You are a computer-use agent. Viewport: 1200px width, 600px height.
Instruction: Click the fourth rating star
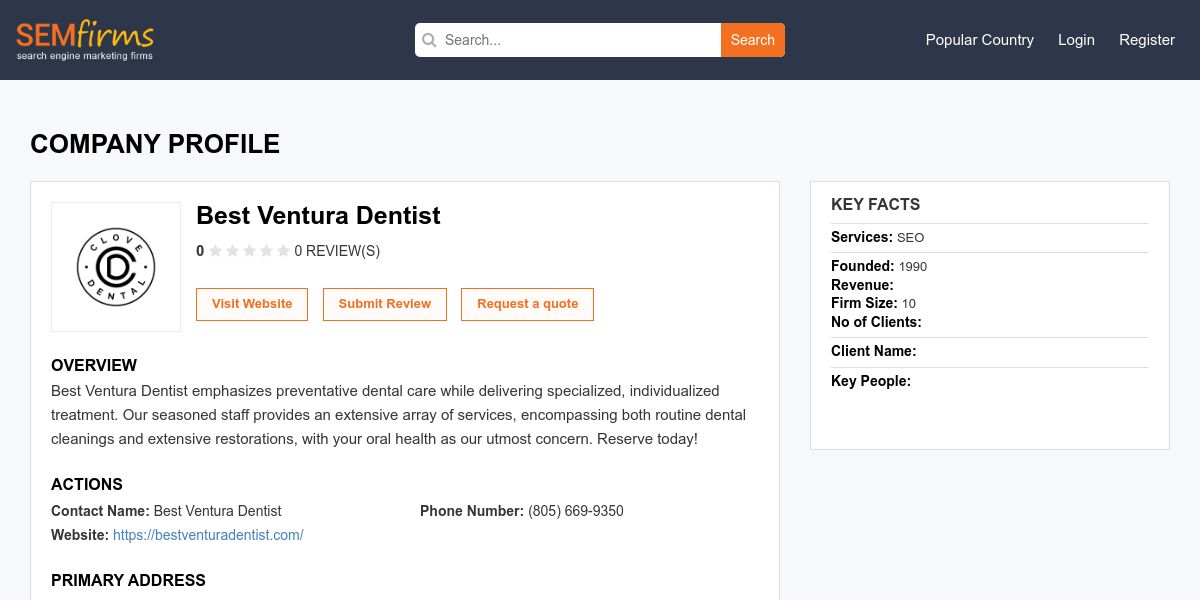click(x=267, y=251)
